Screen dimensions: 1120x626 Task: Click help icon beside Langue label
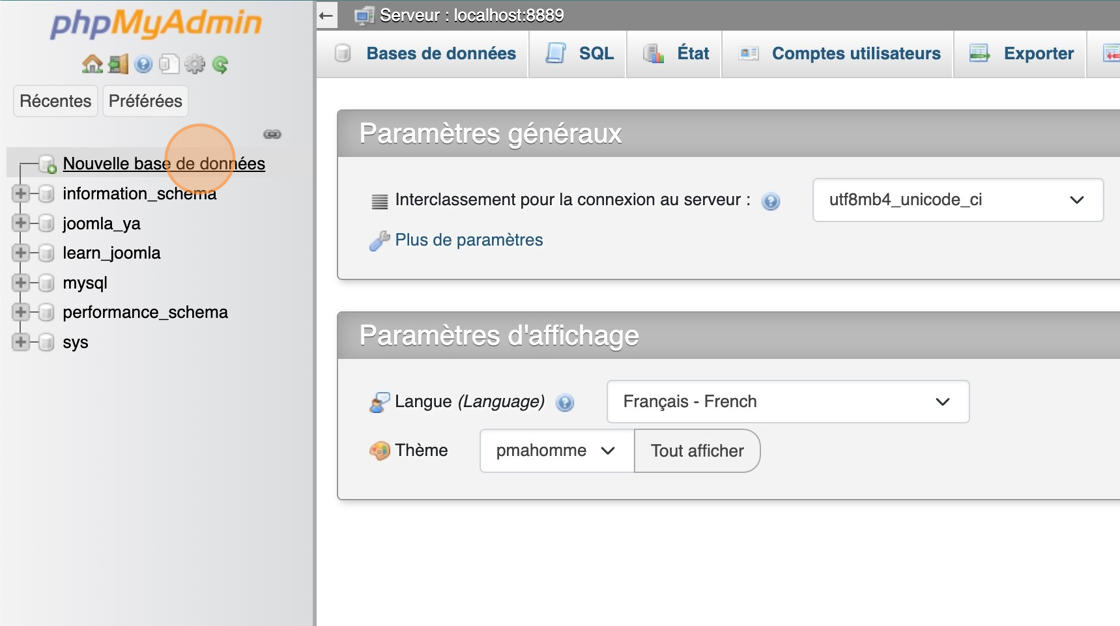click(x=565, y=403)
